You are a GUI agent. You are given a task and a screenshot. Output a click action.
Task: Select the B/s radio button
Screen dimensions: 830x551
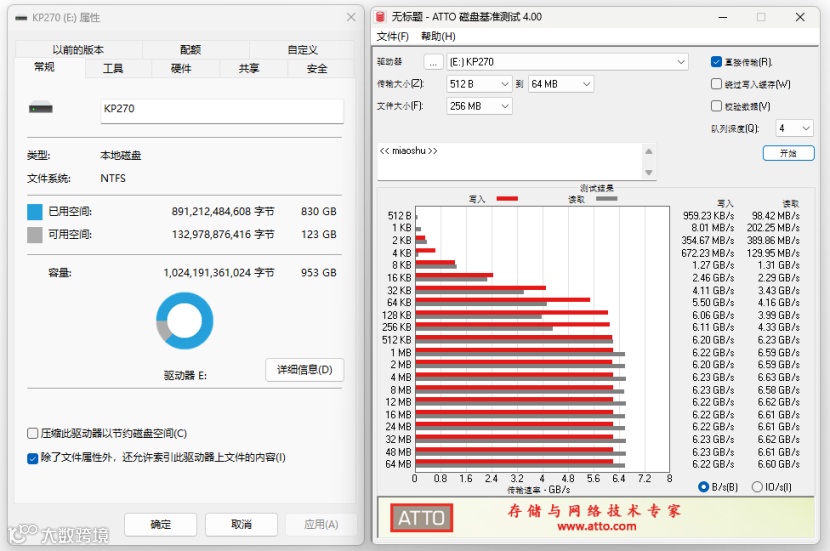point(703,486)
